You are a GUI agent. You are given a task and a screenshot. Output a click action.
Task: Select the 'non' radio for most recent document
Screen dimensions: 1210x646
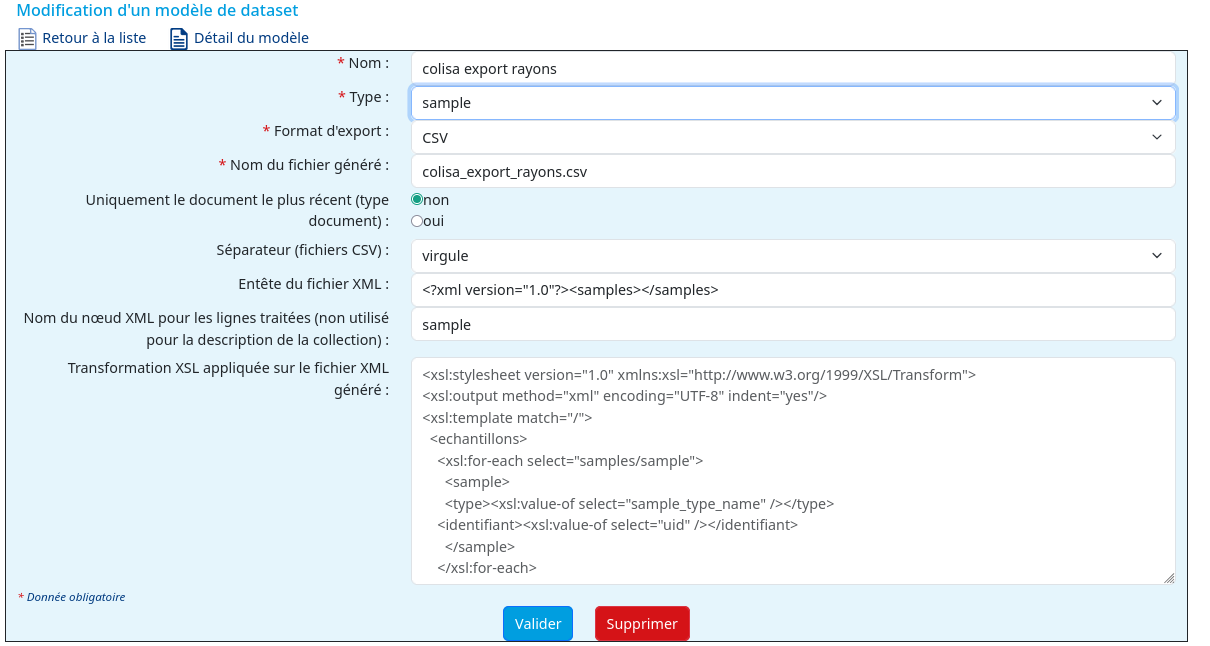[418, 199]
